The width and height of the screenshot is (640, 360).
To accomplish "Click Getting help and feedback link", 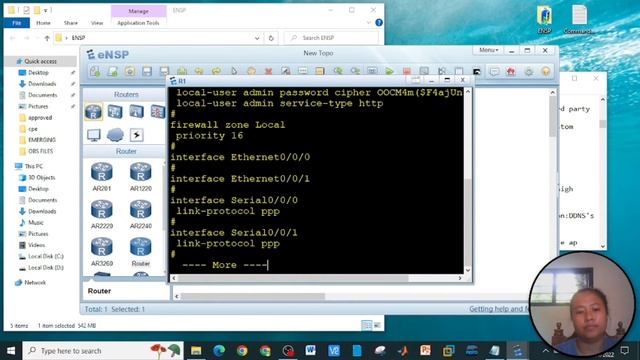I will [499, 309].
